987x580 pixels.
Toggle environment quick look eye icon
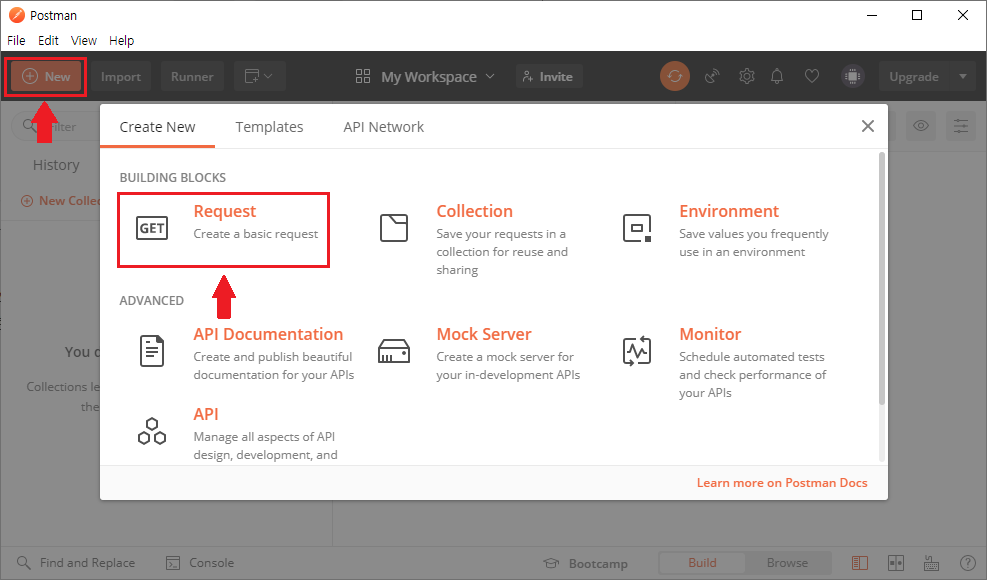tap(921, 126)
